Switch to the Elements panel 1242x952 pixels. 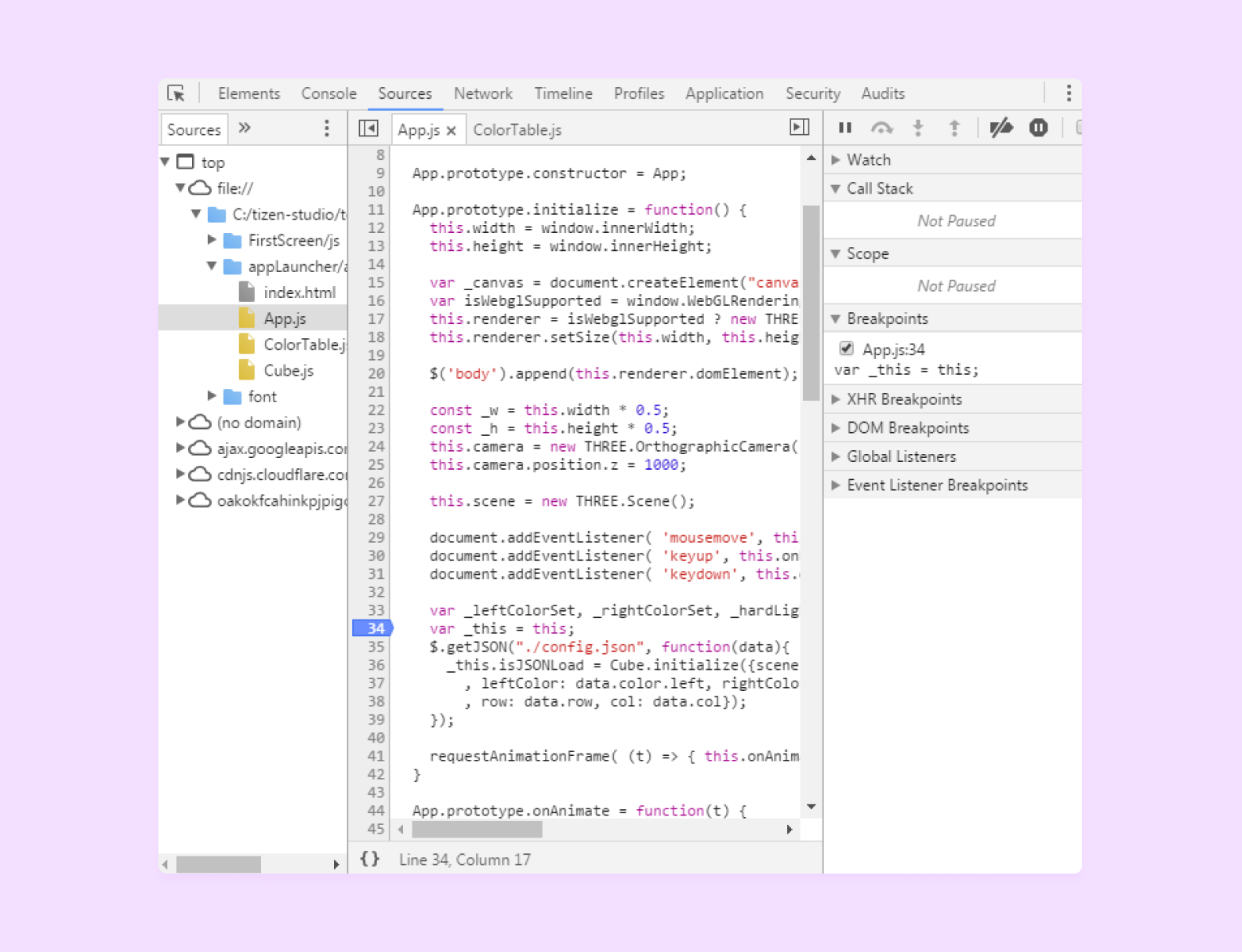(x=249, y=93)
